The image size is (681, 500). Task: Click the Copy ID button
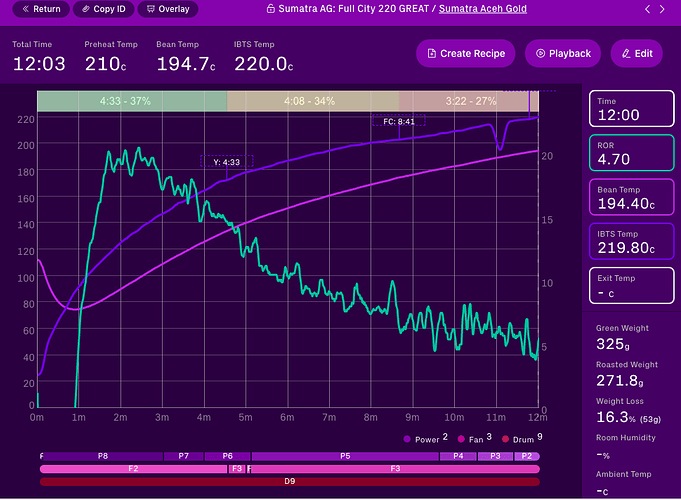click(x=102, y=9)
